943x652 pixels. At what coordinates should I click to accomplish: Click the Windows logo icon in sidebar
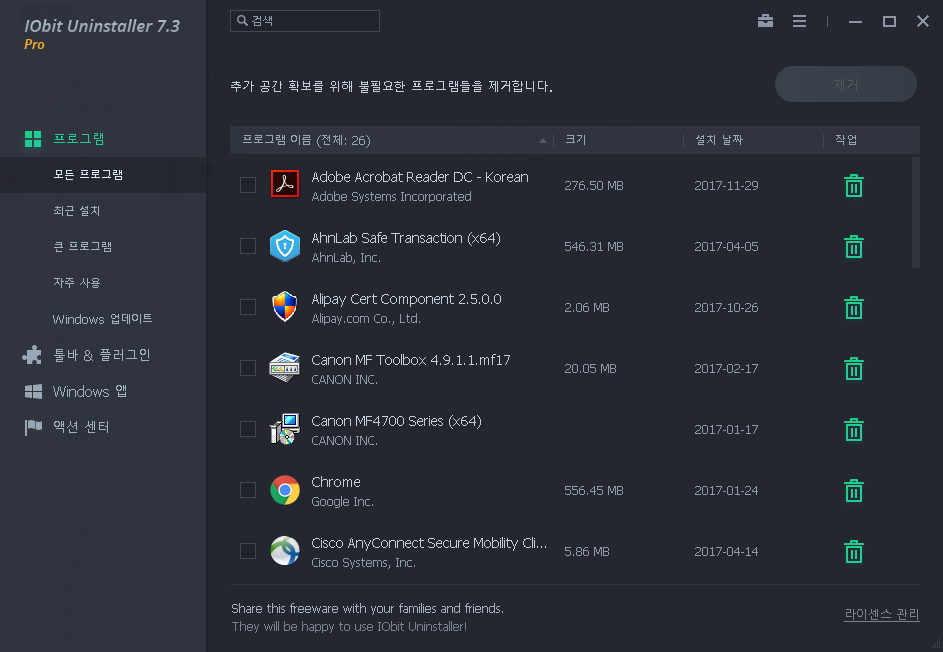click(33, 392)
